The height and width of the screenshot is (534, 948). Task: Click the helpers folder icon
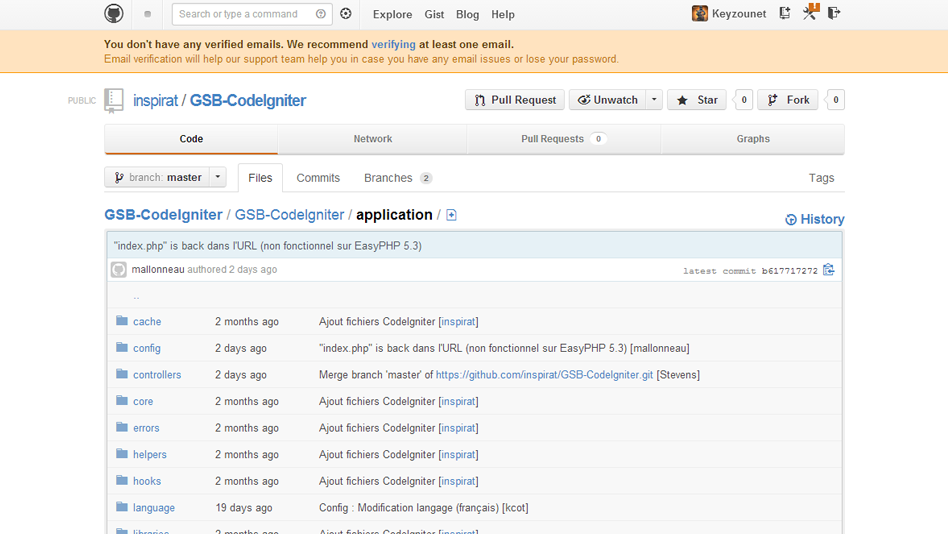[122, 454]
